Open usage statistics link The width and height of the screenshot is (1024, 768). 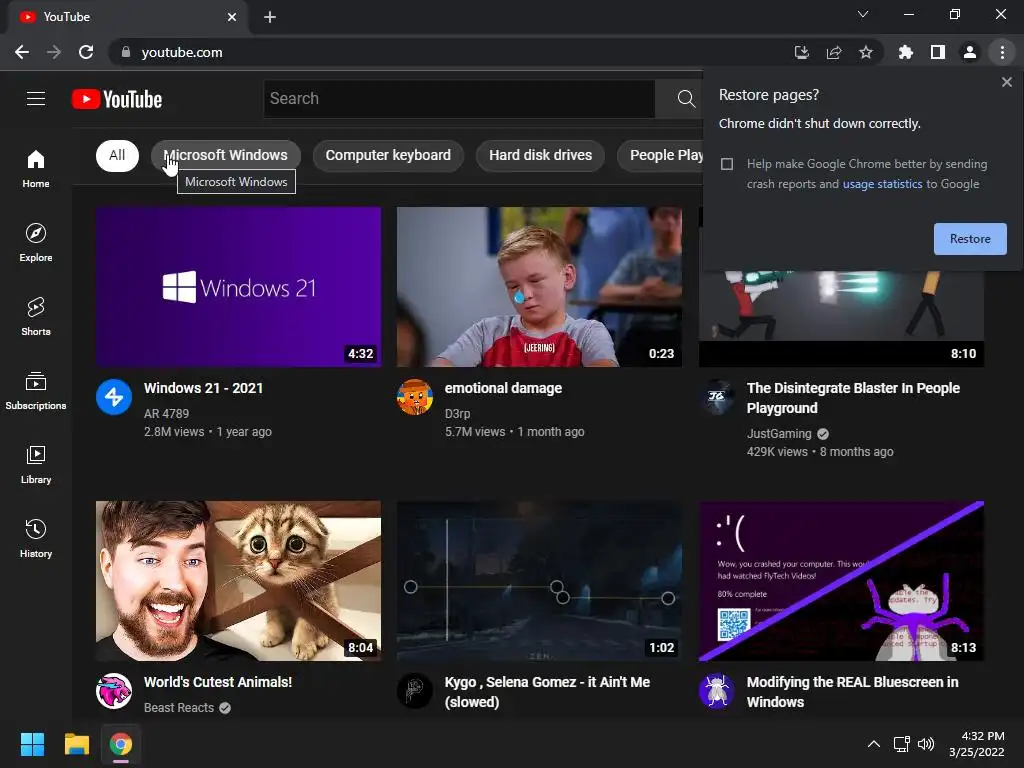click(x=882, y=184)
